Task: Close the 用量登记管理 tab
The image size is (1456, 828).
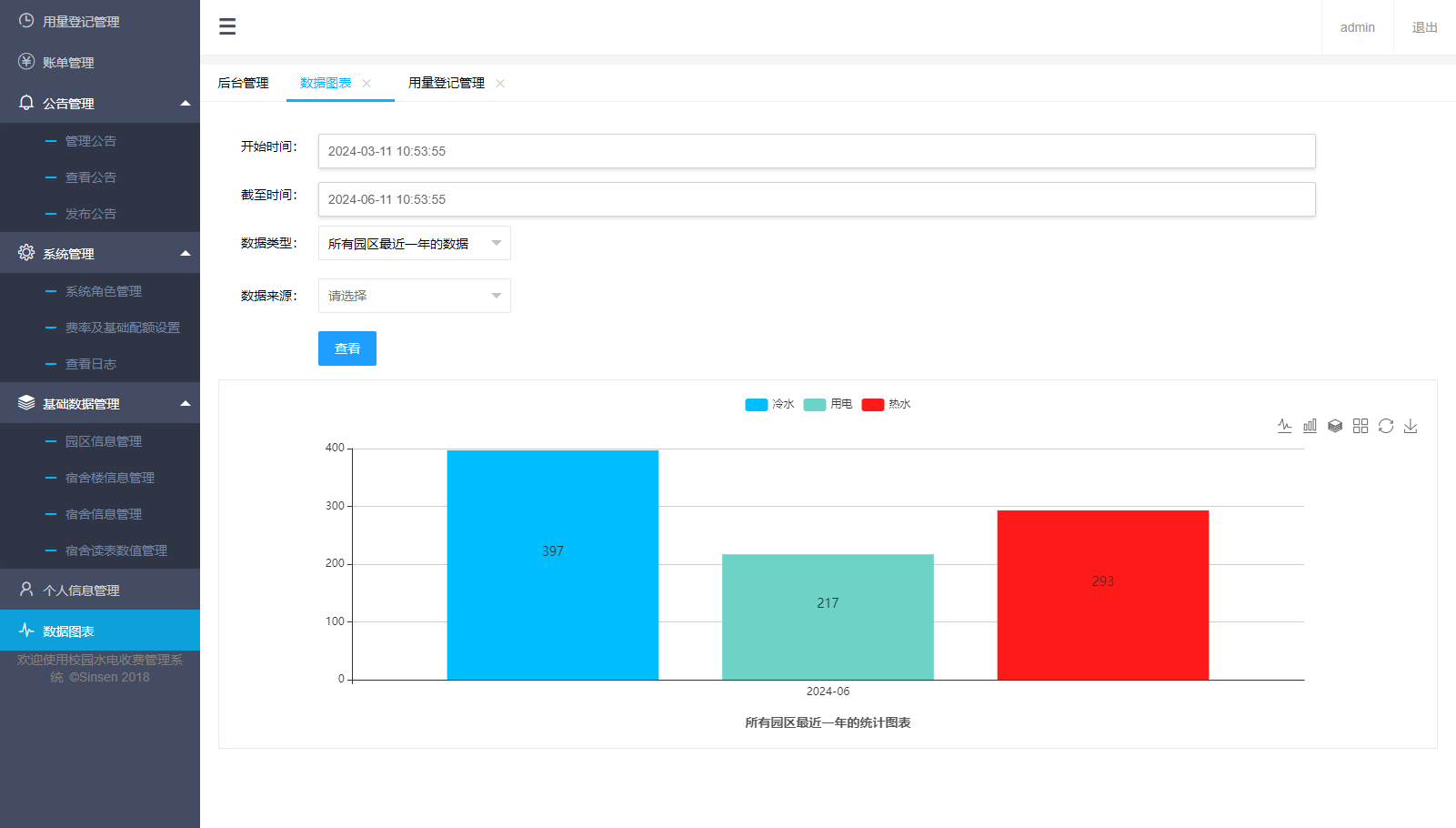Action: (x=500, y=83)
